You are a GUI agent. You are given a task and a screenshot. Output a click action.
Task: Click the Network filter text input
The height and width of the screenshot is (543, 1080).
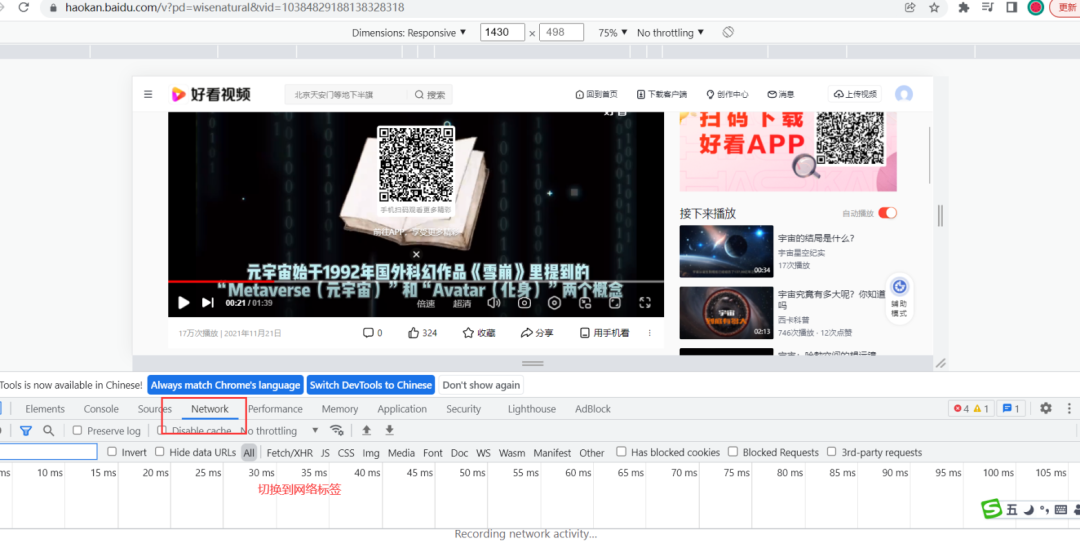point(48,452)
